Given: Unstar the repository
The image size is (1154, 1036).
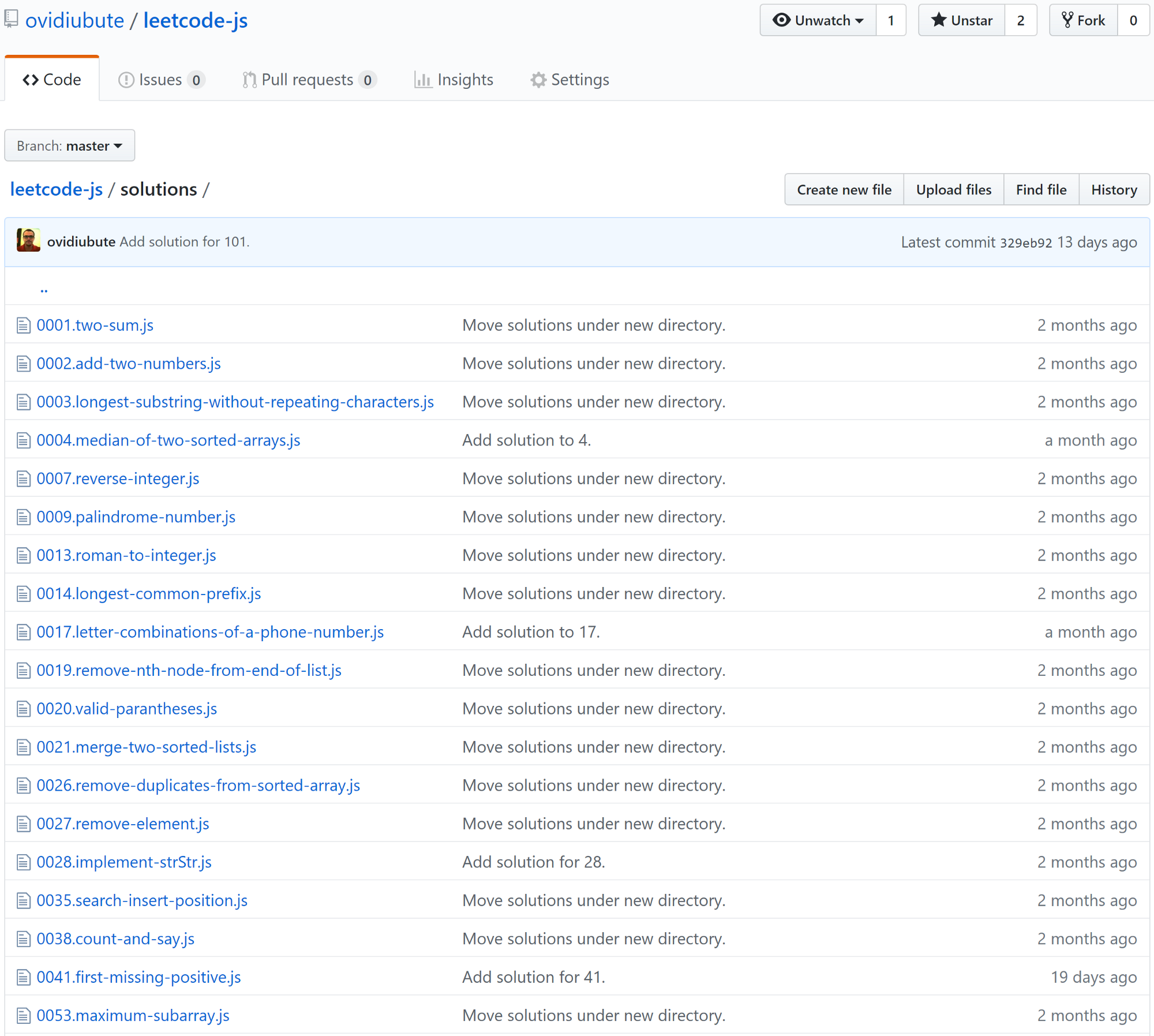Looking at the screenshot, I should click(961, 20).
